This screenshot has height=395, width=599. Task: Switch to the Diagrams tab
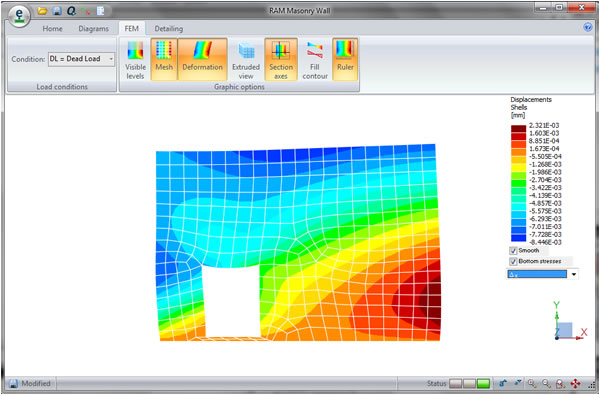[x=93, y=29]
